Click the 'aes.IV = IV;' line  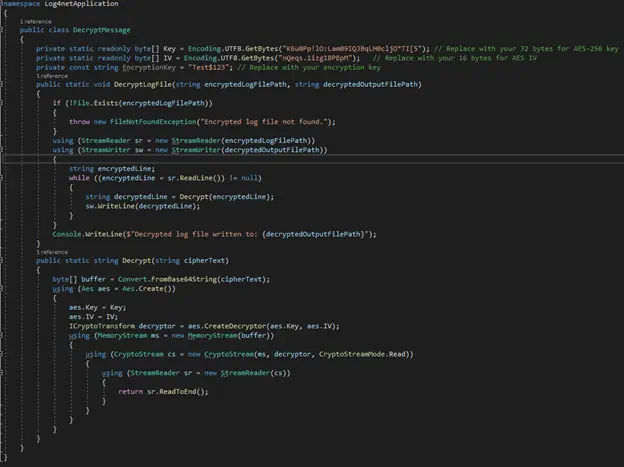(93, 317)
